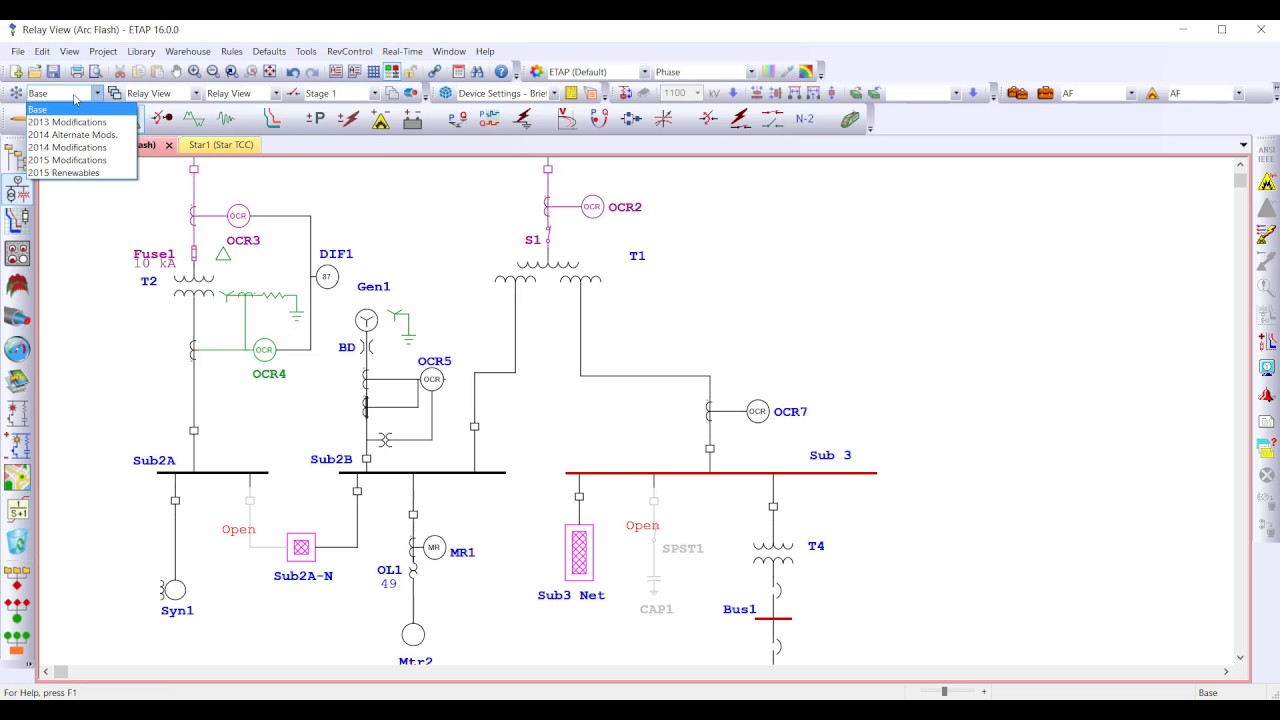Click the Gen1 label on the one-line diagram
Viewport: 1280px width, 720px height.
point(373,286)
